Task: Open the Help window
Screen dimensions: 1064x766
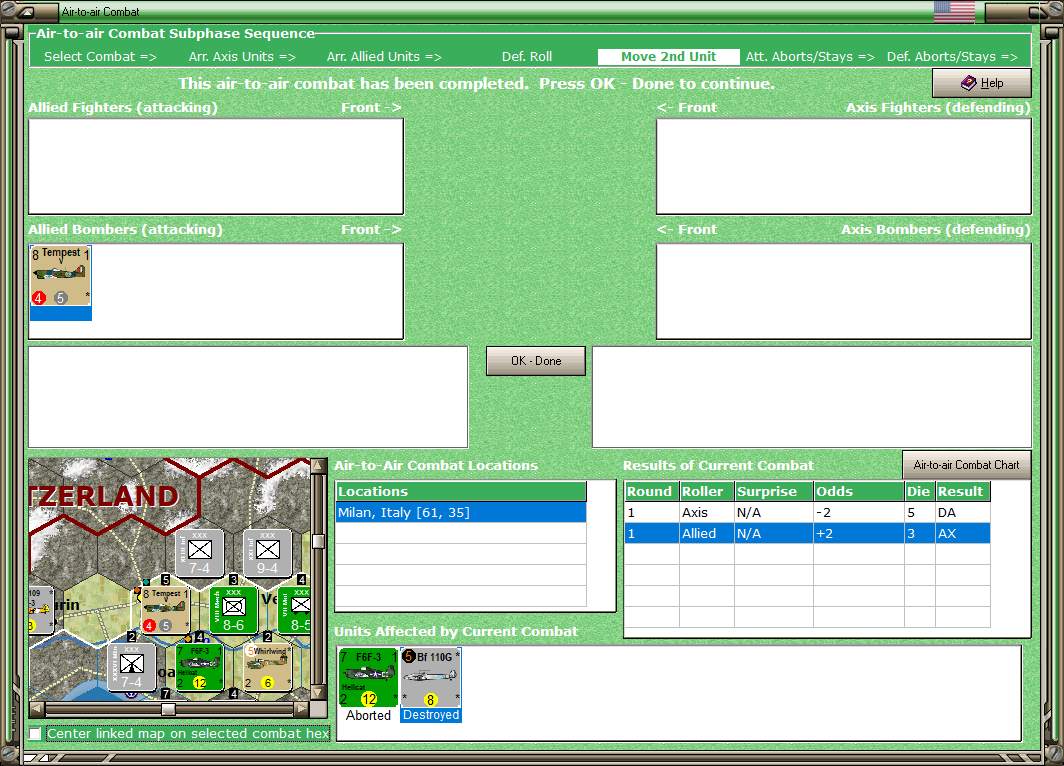Action: pos(982,83)
